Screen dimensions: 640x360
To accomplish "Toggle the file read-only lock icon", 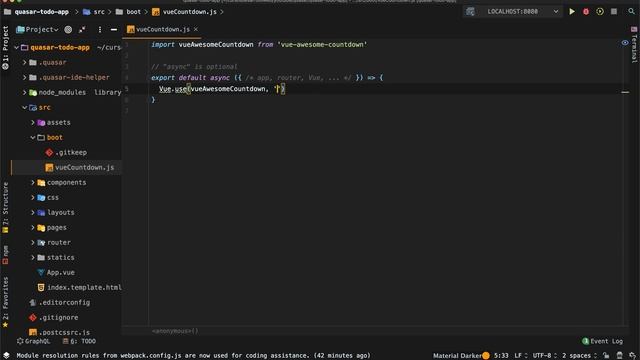I will tap(606, 356).
